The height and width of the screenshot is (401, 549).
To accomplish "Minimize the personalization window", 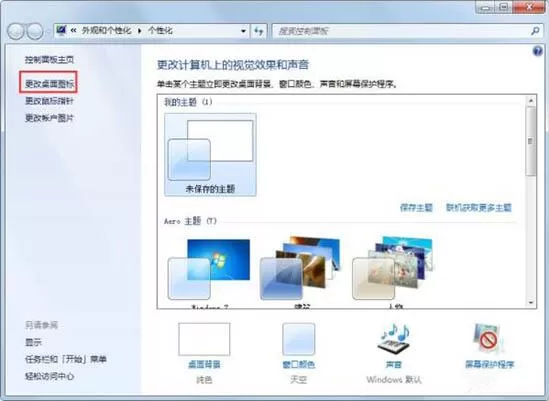I will pos(485,7).
